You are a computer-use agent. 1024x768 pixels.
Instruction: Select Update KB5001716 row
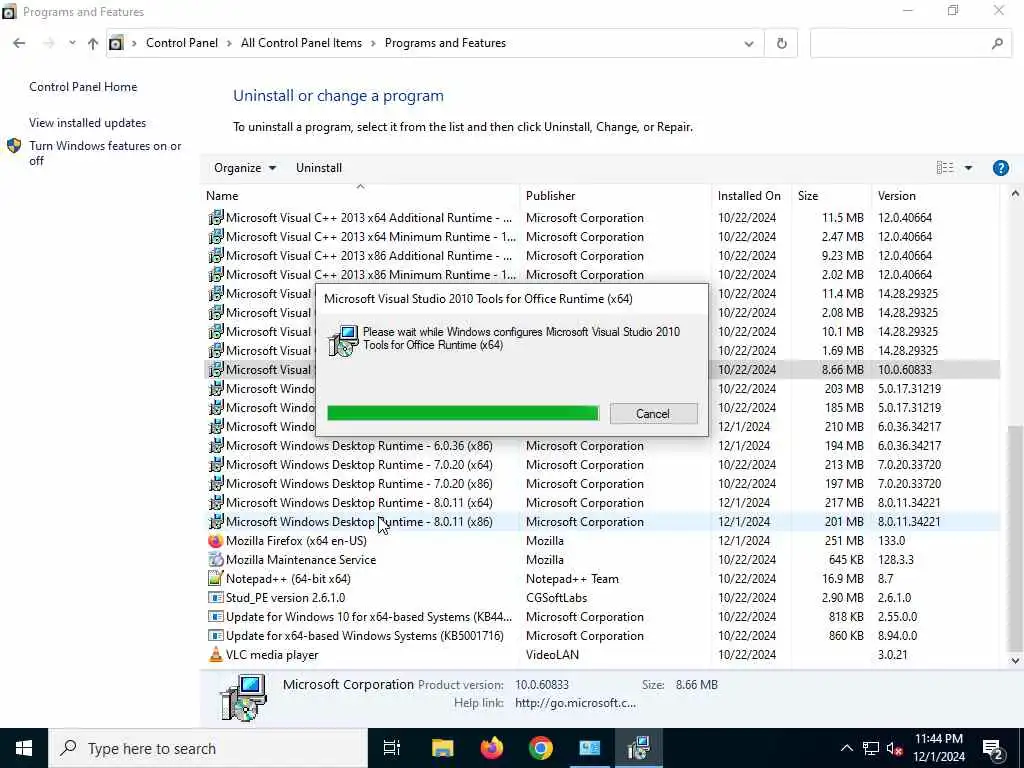[601, 635]
